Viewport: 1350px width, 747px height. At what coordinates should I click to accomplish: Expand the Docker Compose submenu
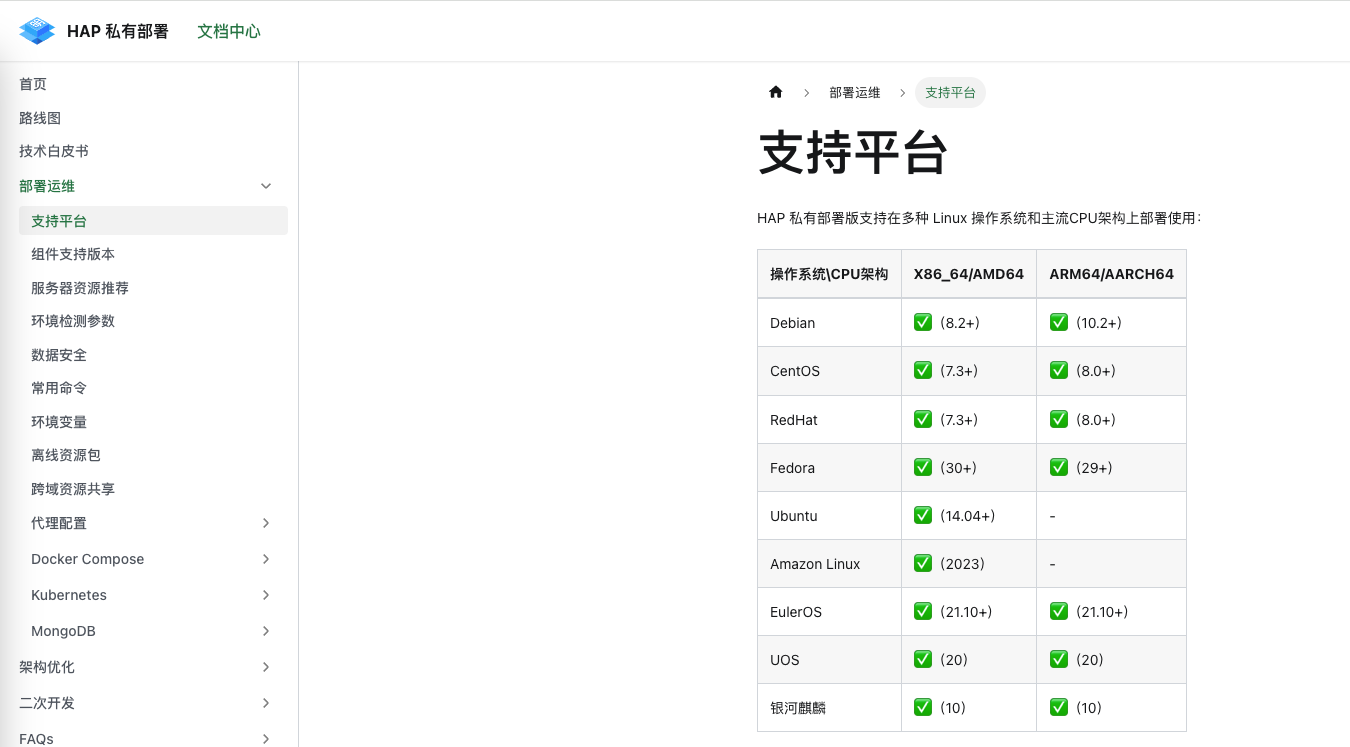[x=266, y=559]
